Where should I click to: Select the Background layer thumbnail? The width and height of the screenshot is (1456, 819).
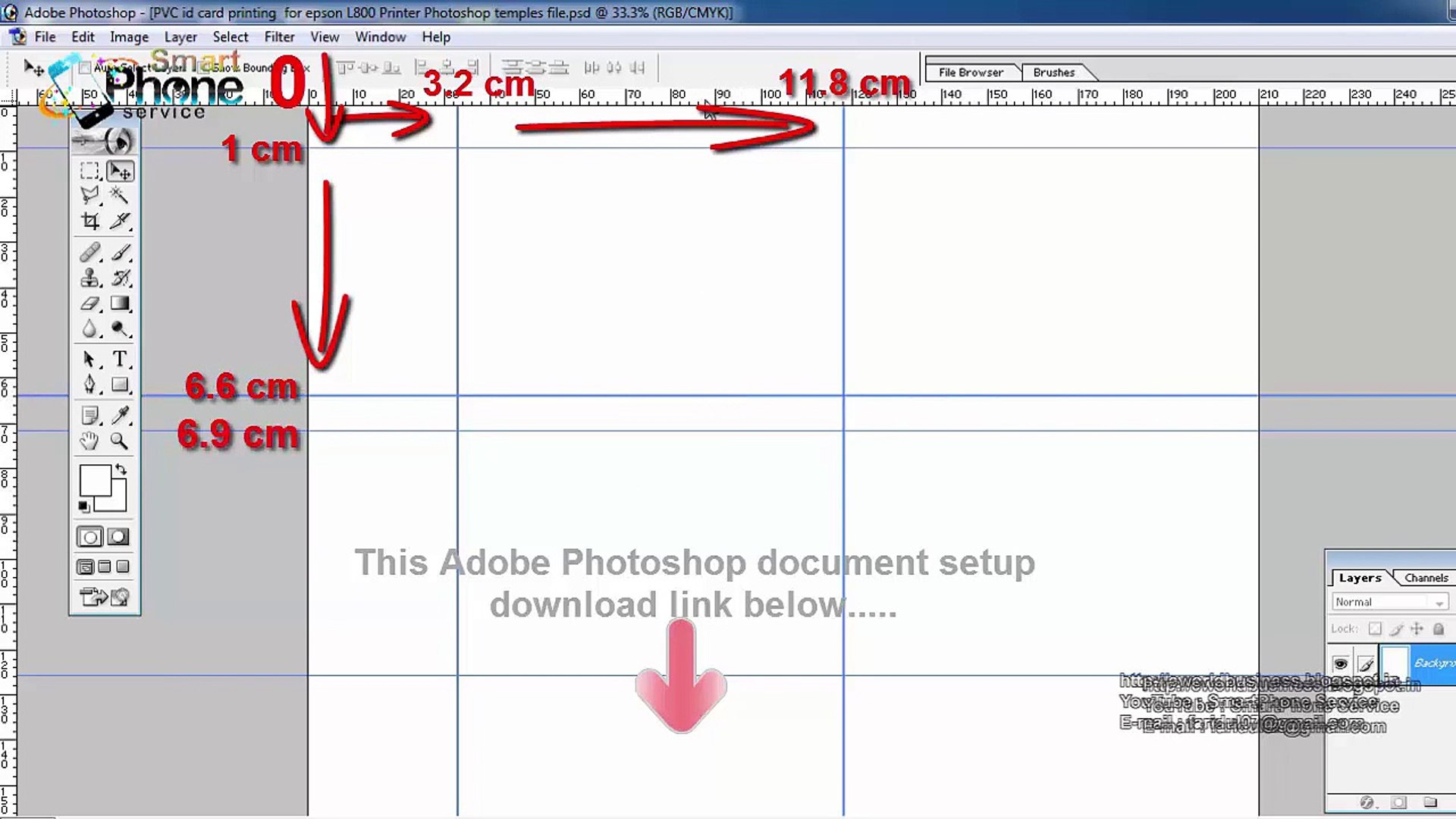coord(1395,664)
